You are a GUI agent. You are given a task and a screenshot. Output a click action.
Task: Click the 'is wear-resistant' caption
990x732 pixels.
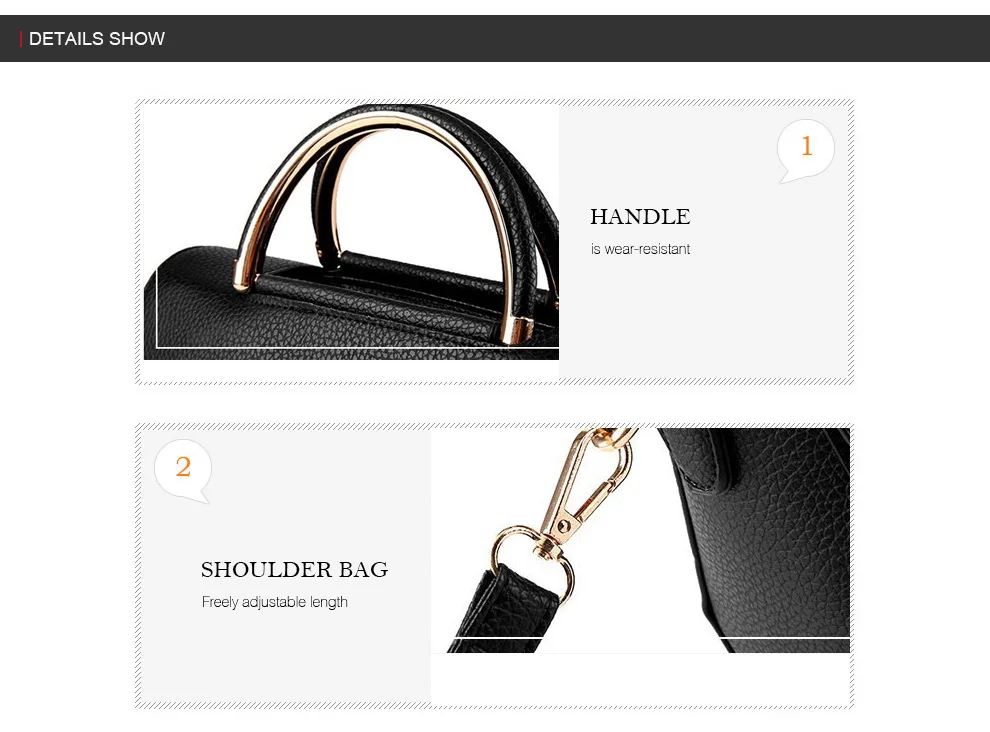pyautogui.click(x=640, y=249)
